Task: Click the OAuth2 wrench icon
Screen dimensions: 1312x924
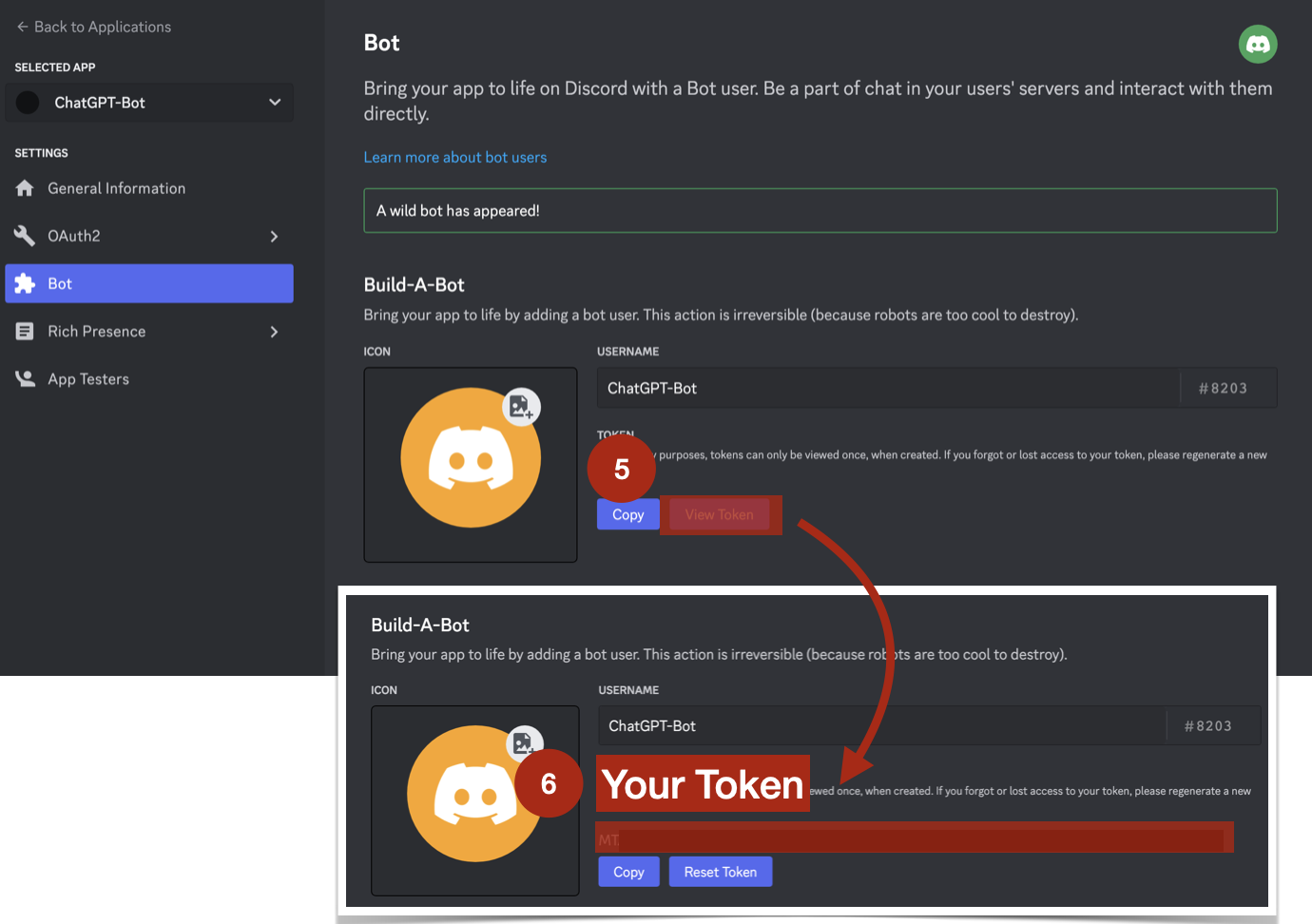Action: (x=25, y=236)
